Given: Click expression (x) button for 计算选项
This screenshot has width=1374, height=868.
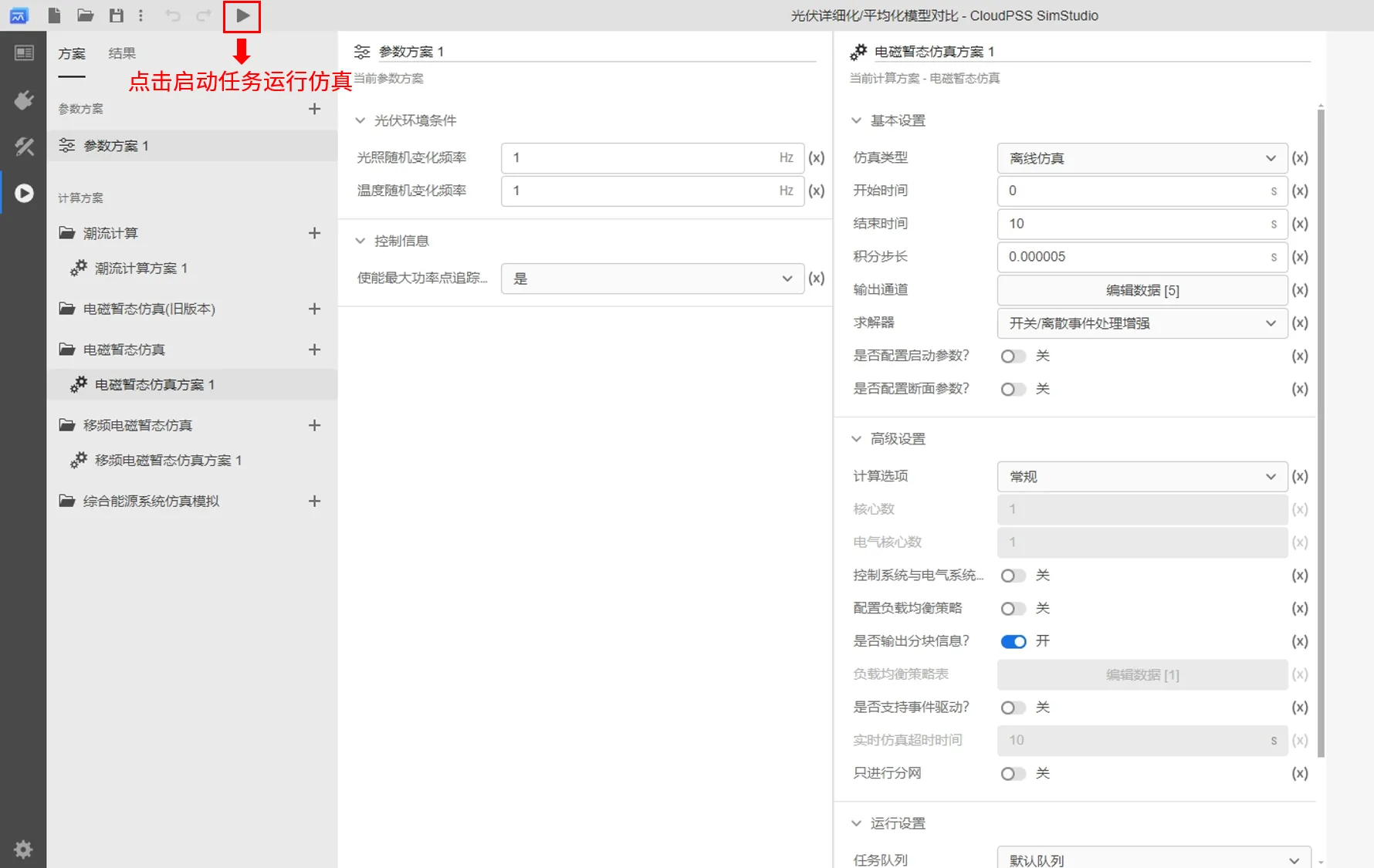Looking at the screenshot, I should (x=1300, y=476).
